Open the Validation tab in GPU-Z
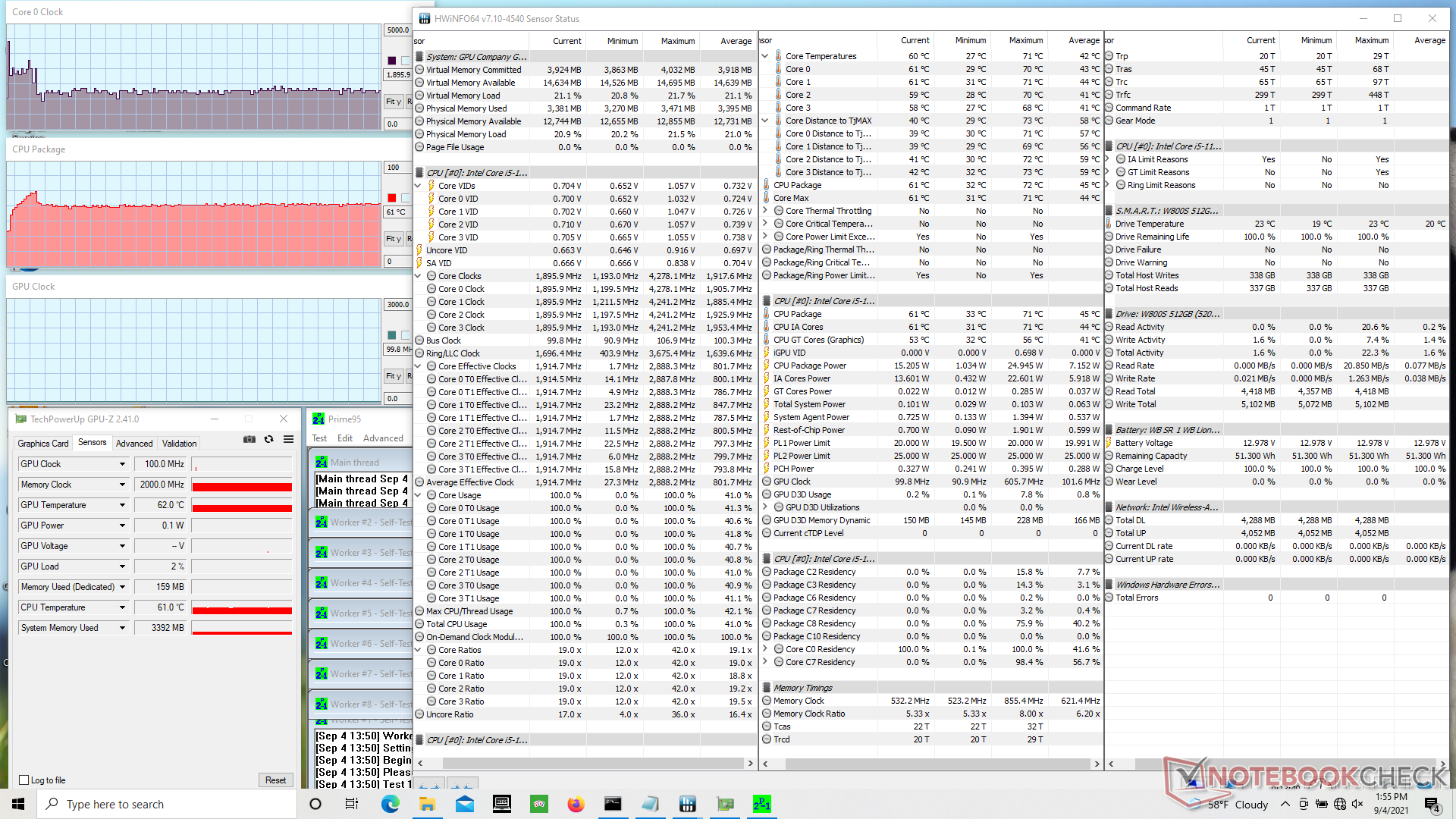This screenshot has width=1456, height=819. [180, 443]
